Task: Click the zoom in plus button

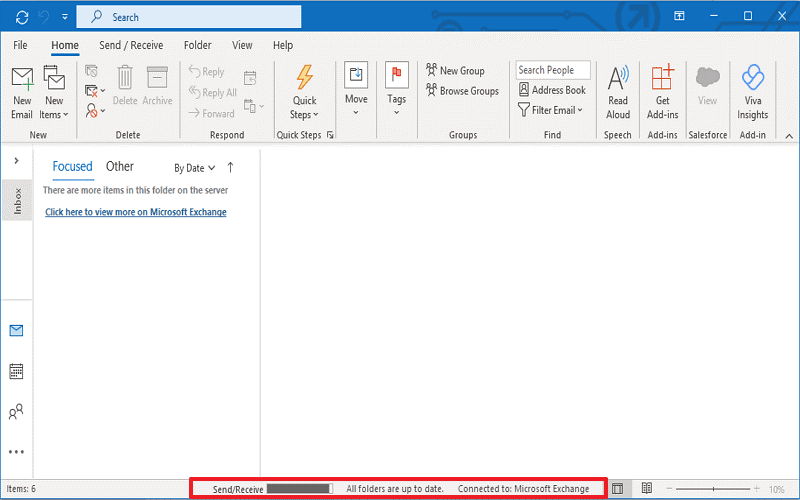Action: [x=757, y=489]
